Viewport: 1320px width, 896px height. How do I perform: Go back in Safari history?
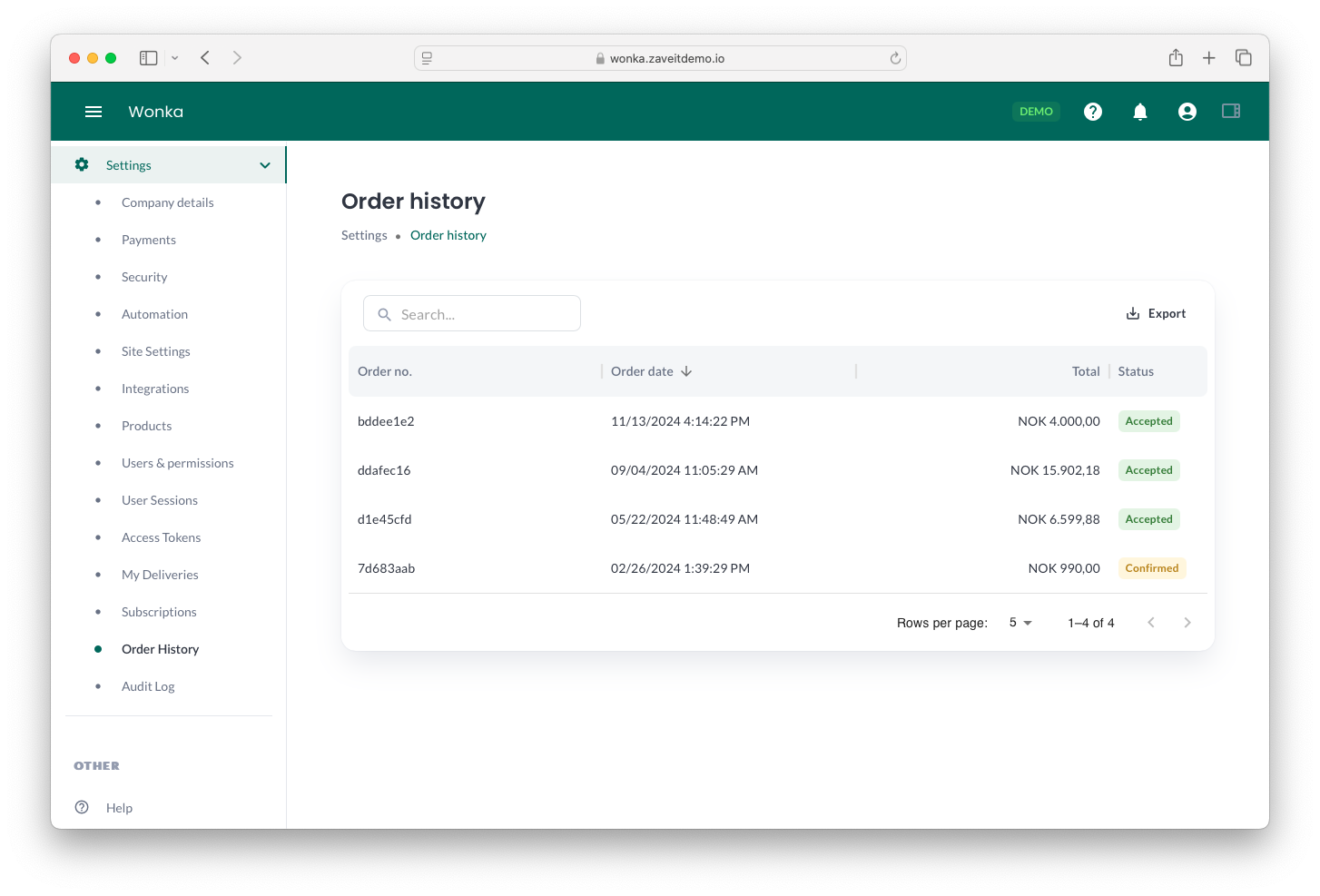pos(205,58)
